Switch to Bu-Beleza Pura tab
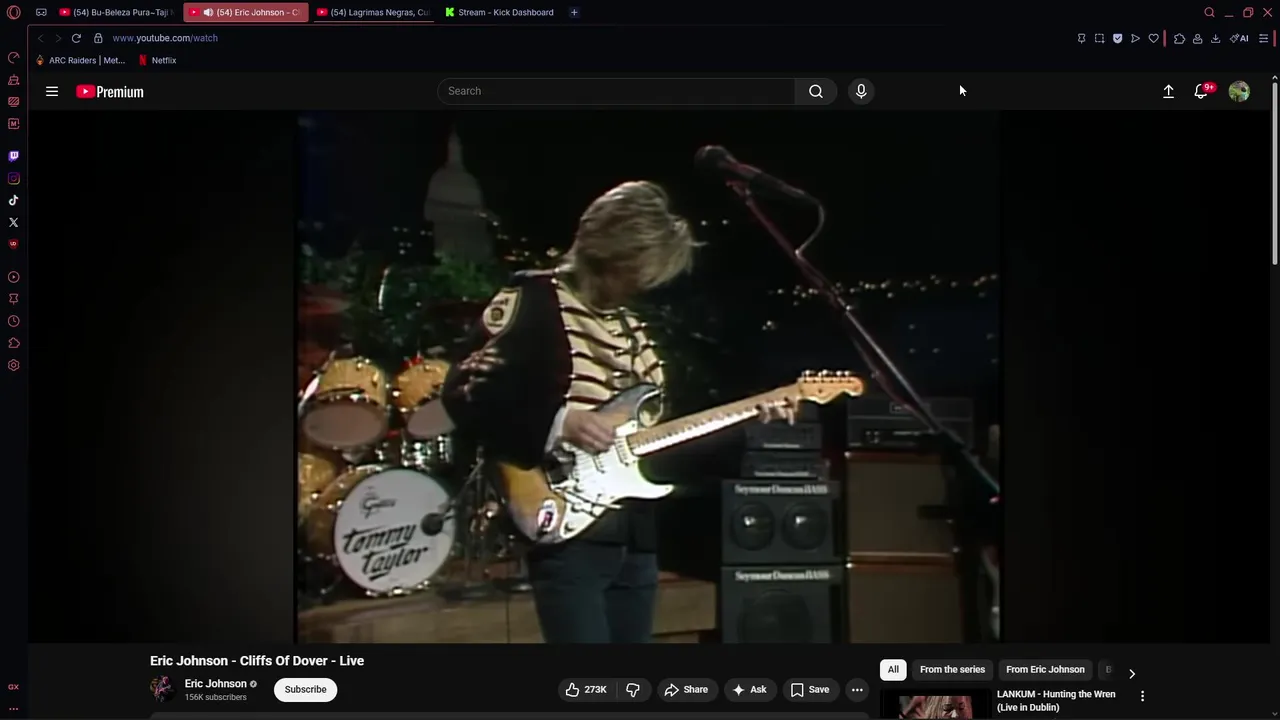 tap(115, 12)
